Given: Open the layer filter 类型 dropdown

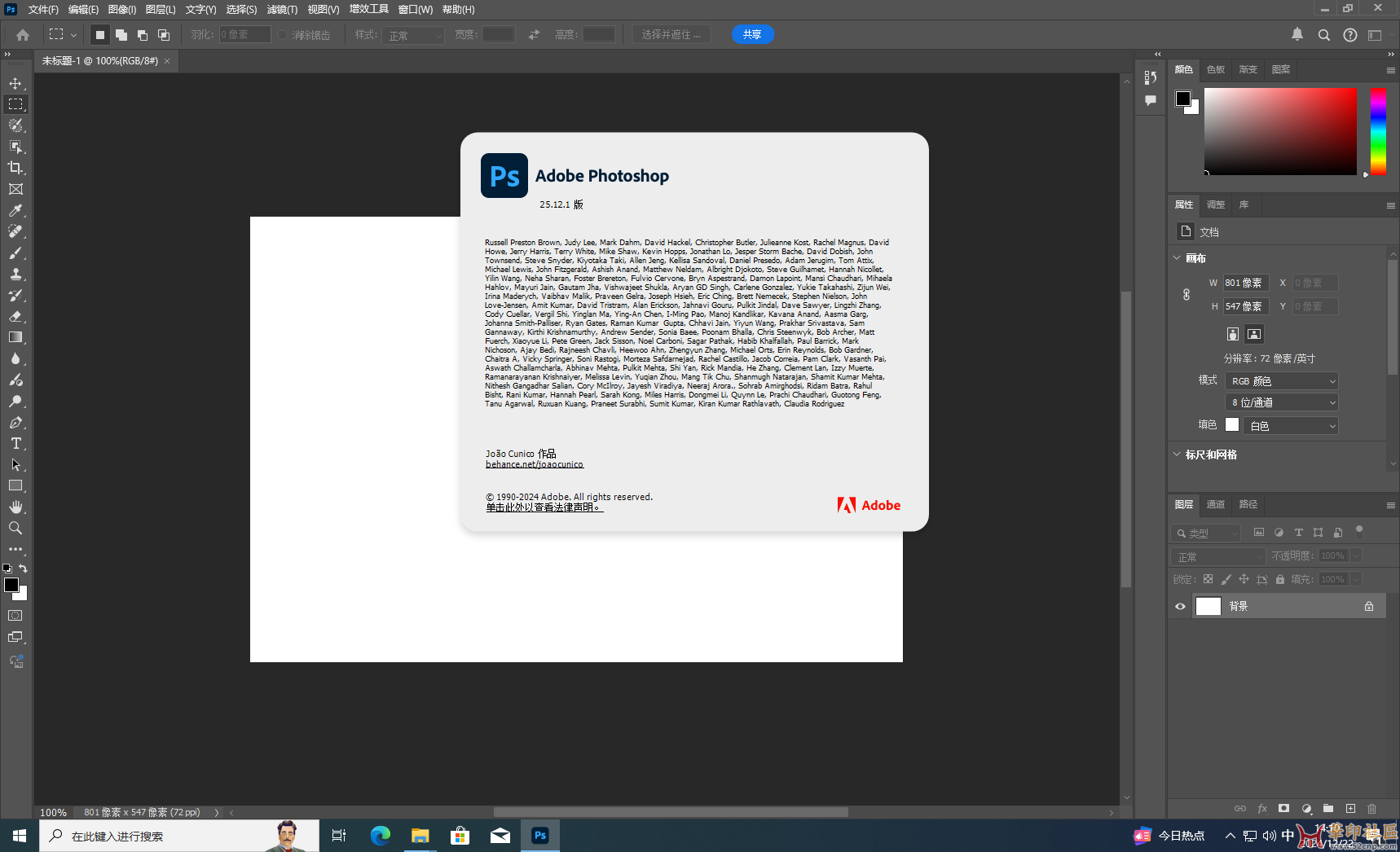Looking at the screenshot, I should click(x=1206, y=534).
